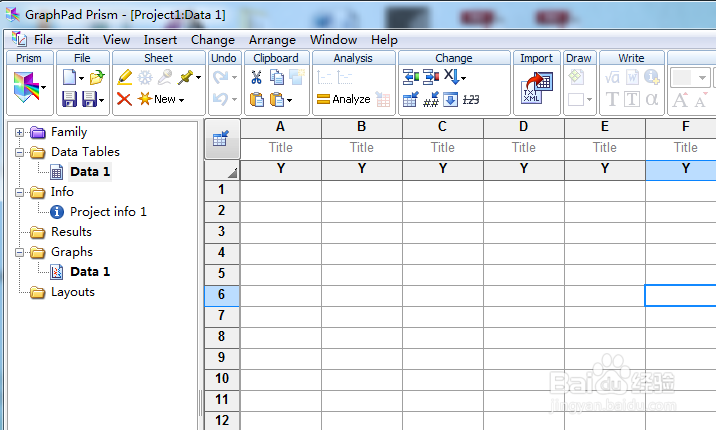
Task: Select row 10 header
Action: pyautogui.click(x=221, y=379)
